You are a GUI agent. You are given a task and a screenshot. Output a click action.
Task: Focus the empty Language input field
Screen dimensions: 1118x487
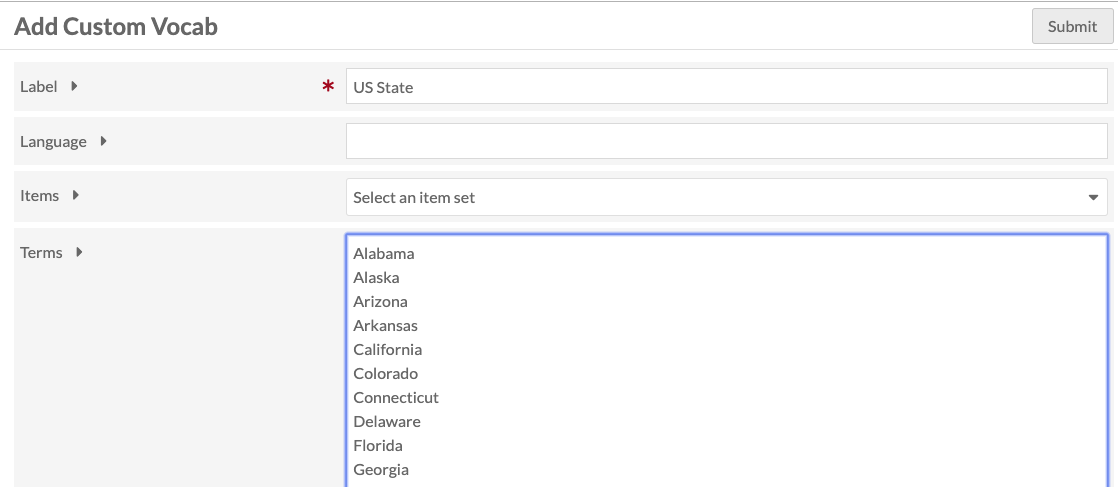726,141
